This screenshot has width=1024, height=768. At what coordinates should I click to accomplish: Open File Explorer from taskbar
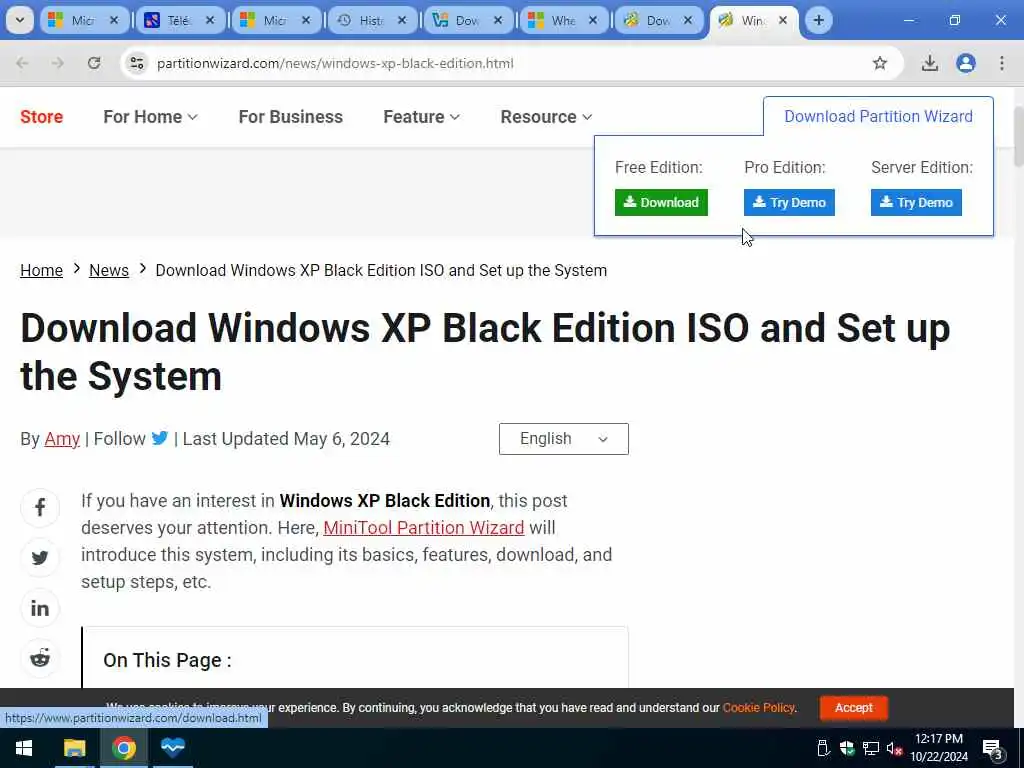[x=74, y=748]
